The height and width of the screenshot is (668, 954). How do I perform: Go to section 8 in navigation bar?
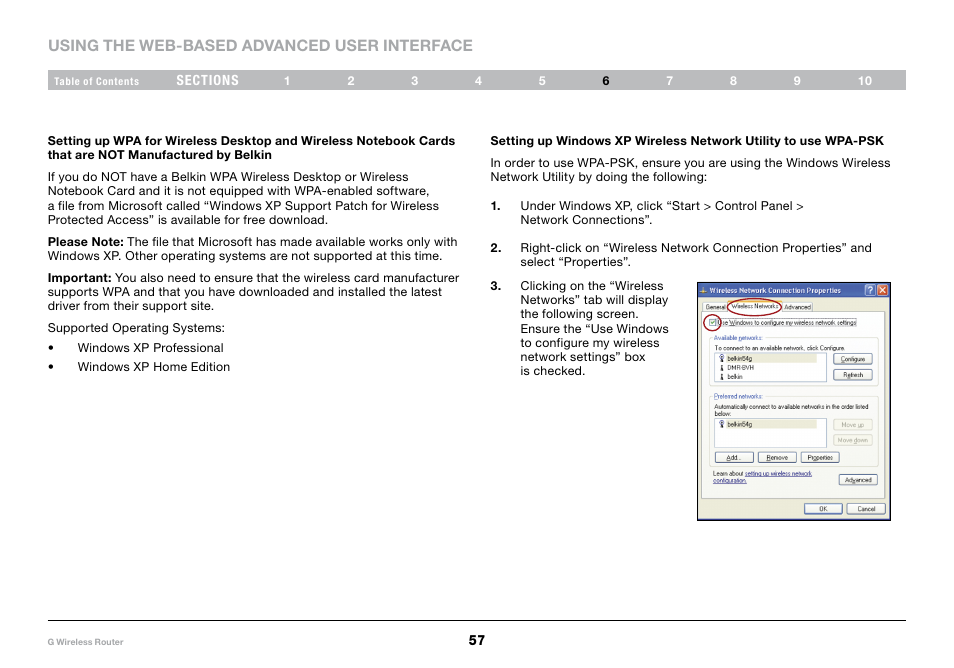pyautogui.click(x=733, y=81)
